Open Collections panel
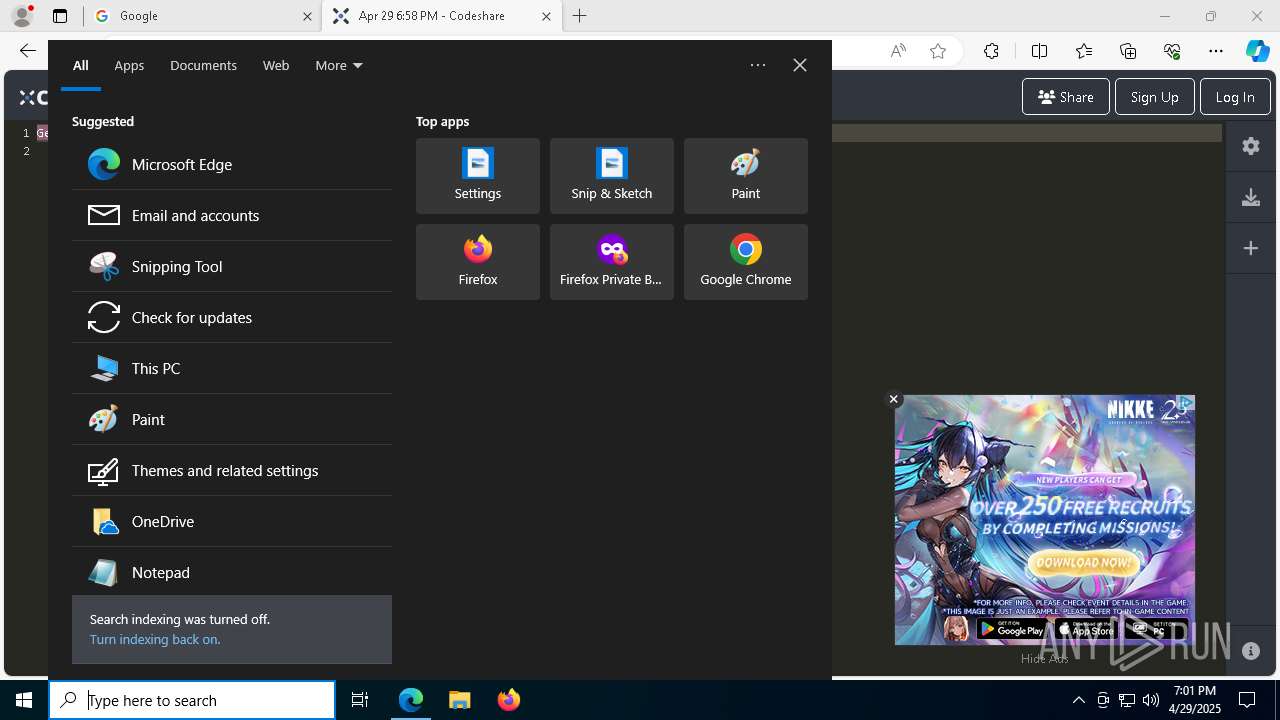This screenshot has width=1280, height=720. click(x=1128, y=51)
